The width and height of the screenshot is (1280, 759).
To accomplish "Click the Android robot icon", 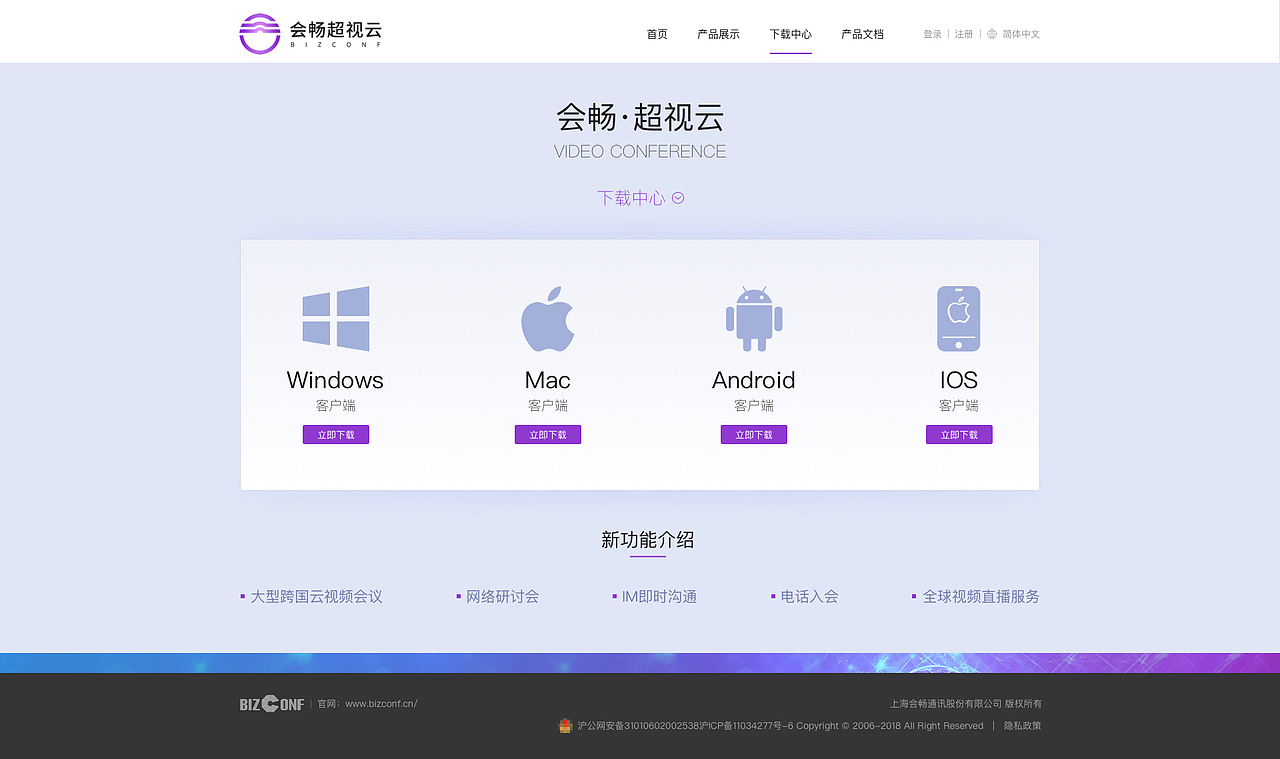I will pyautogui.click(x=754, y=319).
